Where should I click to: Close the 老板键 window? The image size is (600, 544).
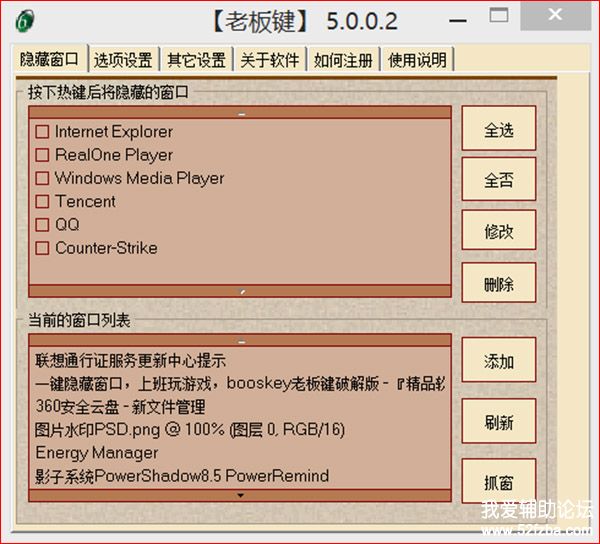(x=556, y=15)
